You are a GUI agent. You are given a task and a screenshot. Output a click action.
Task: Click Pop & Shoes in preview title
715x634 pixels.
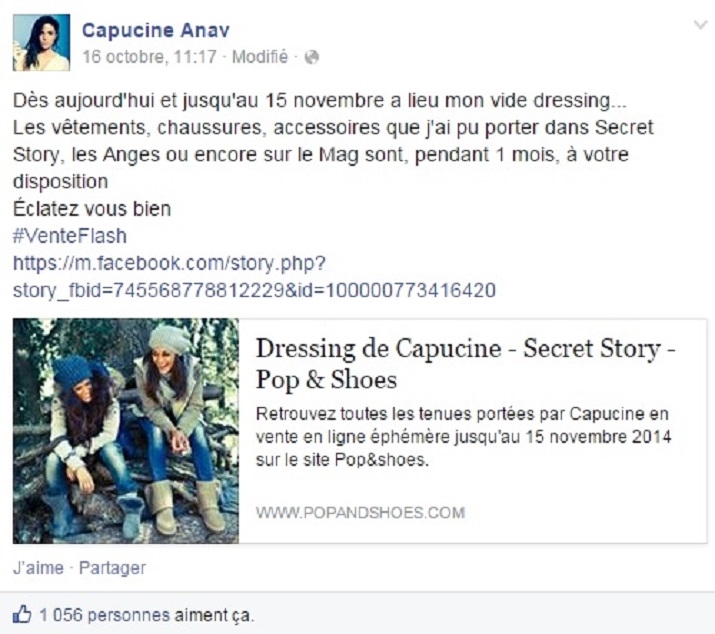click(x=326, y=380)
